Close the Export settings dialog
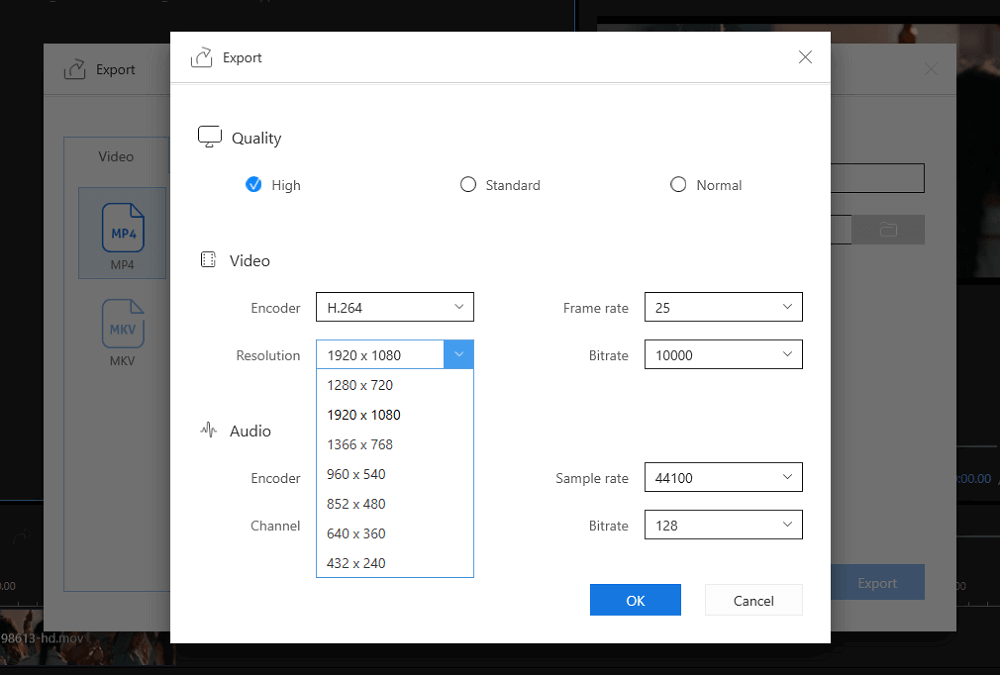This screenshot has width=1000, height=675. point(805,57)
